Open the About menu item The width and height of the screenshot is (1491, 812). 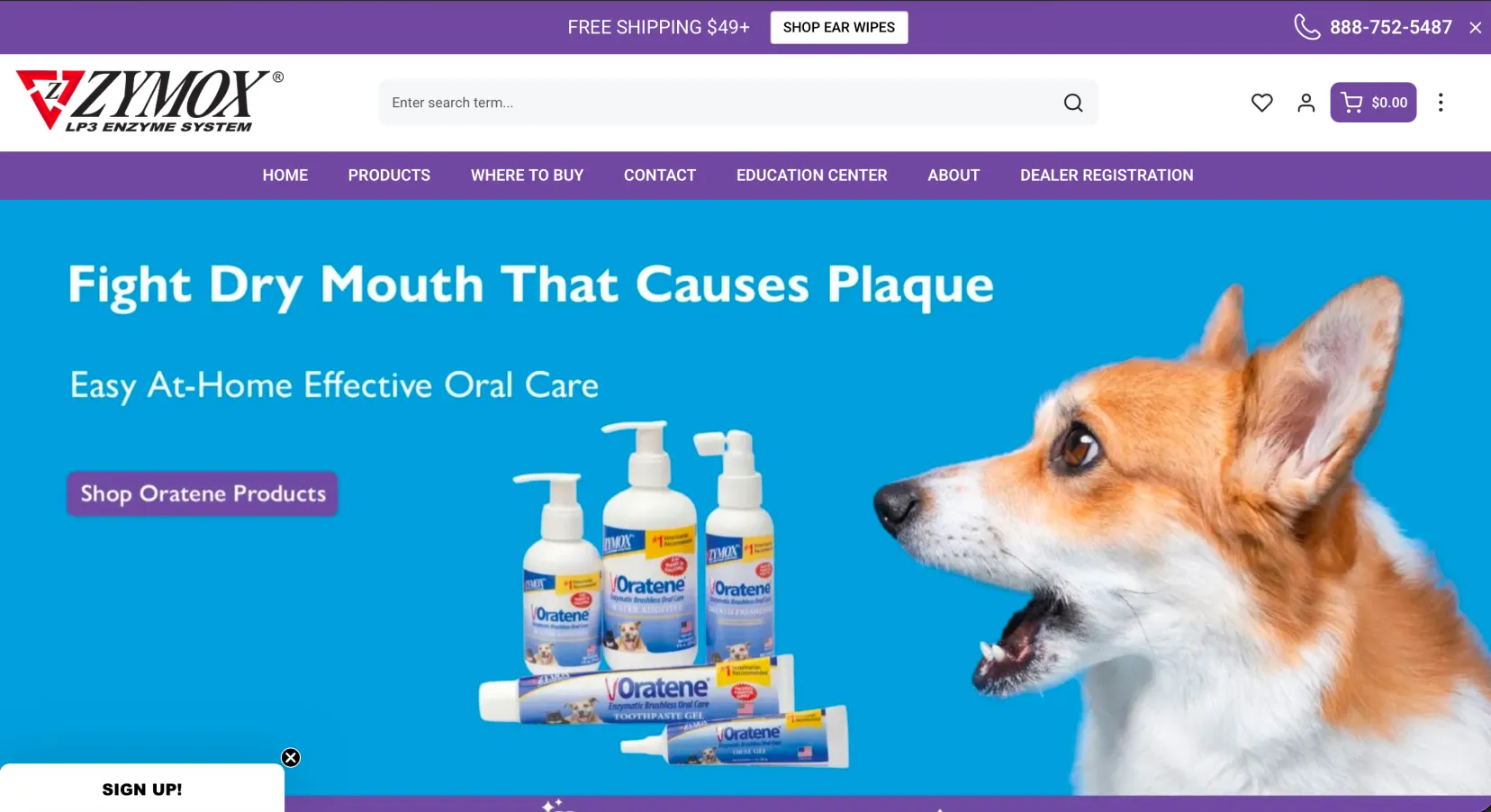coord(953,176)
